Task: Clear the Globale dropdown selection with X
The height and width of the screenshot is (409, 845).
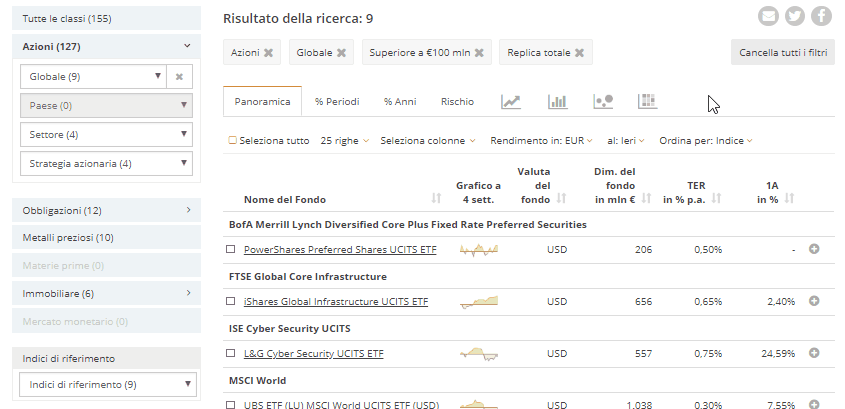Action: tap(179, 76)
